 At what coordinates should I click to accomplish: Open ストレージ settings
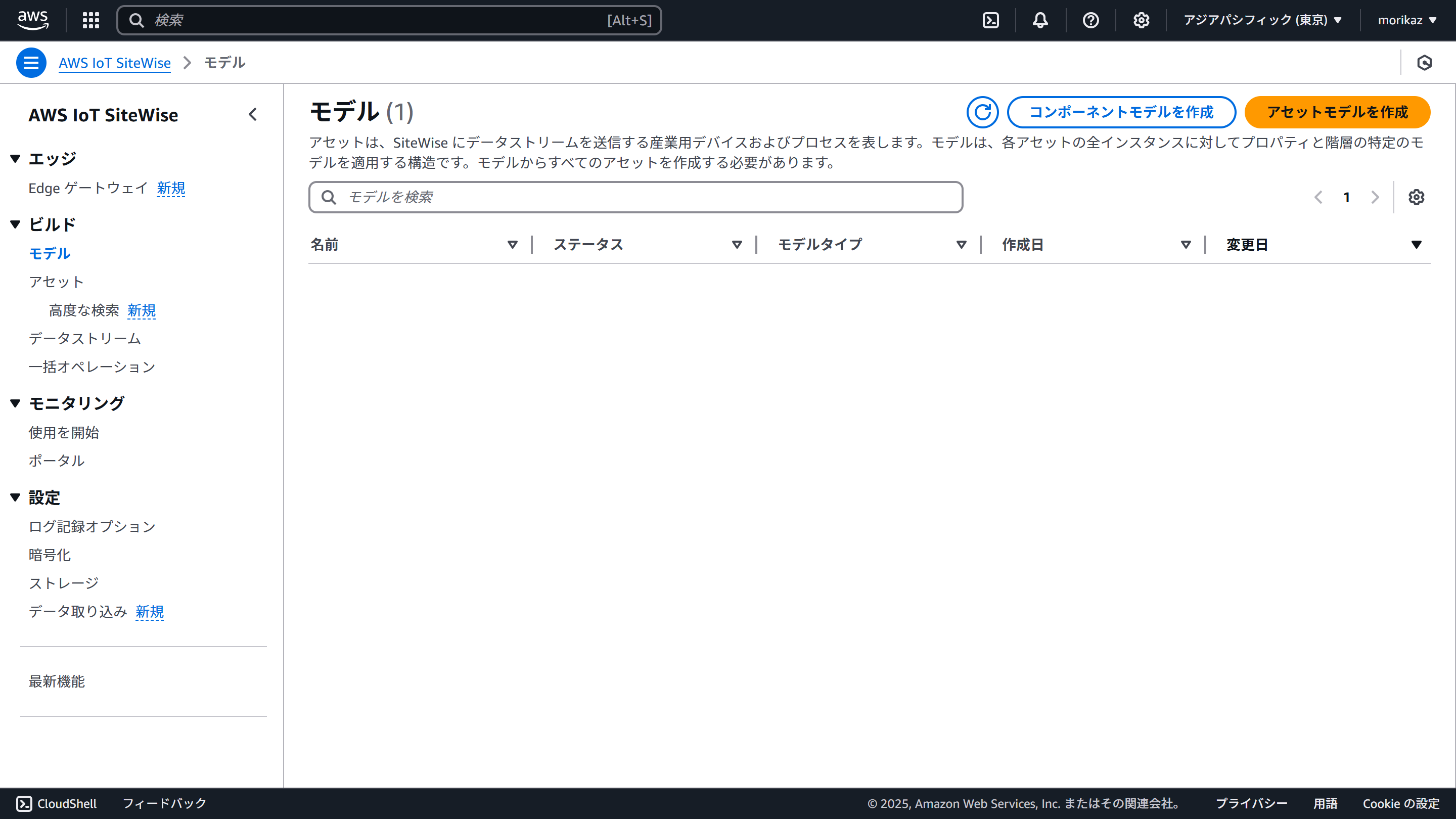pyautogui.click(x=64, y=583)
